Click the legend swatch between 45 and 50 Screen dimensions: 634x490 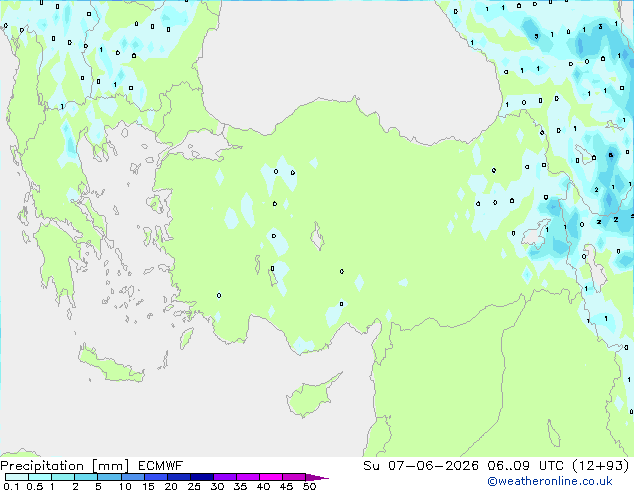(x=294, y=477)
